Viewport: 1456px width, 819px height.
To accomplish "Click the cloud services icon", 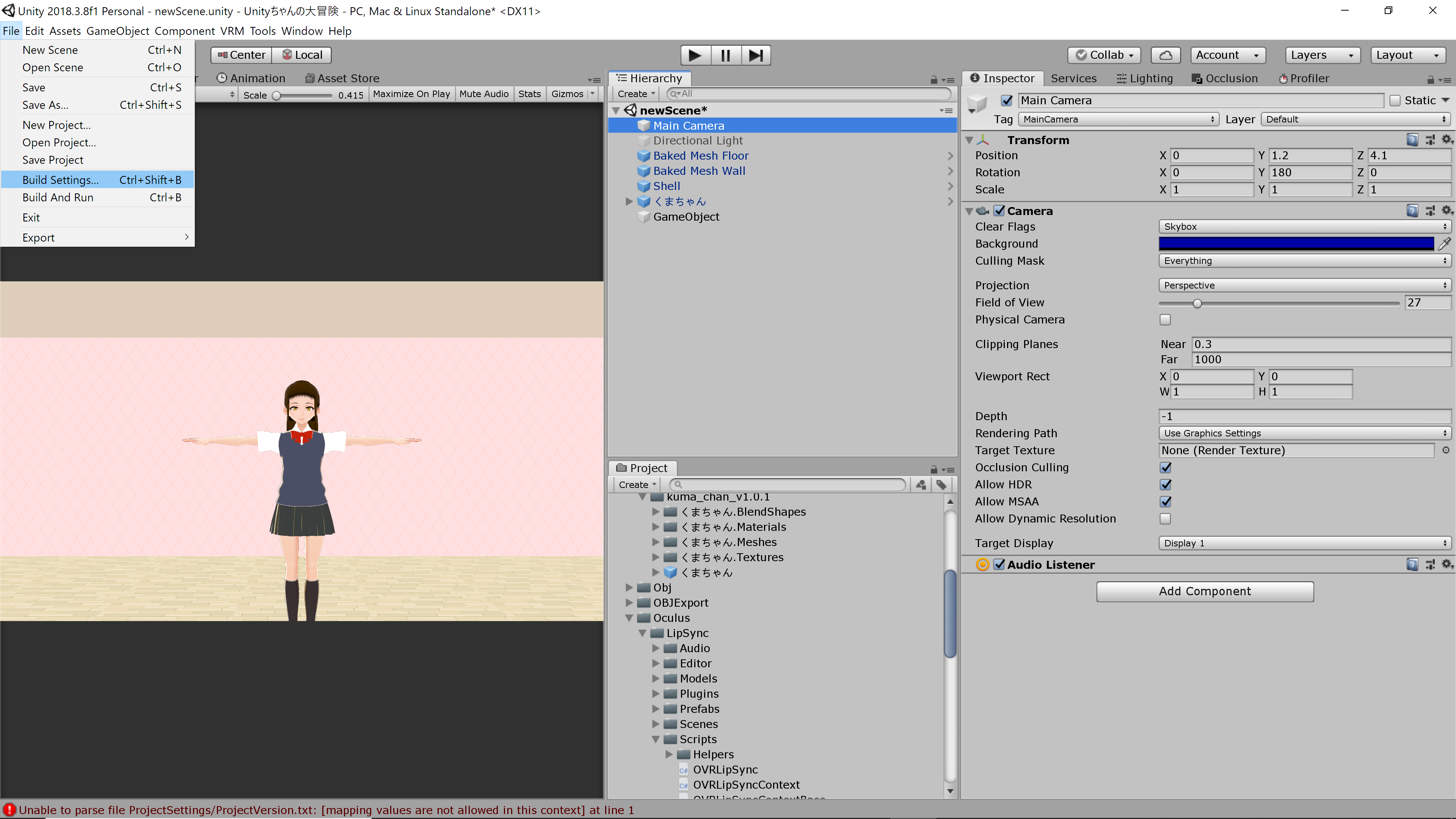I will (1166, 55).
